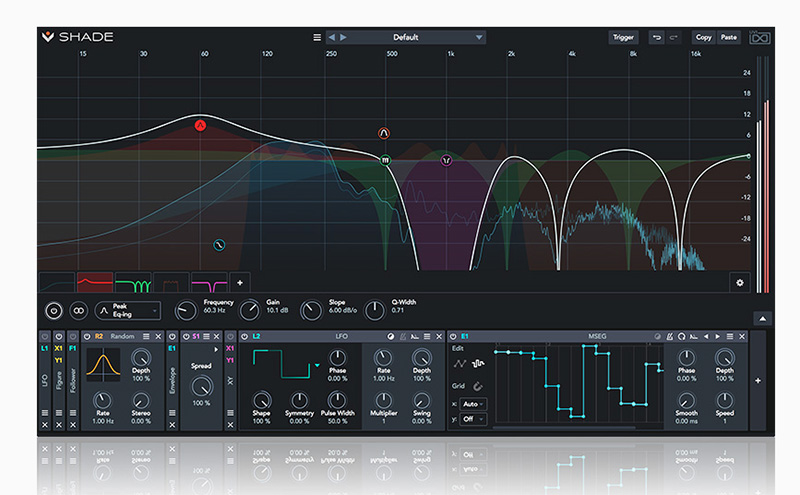Toggle MSEG grid snap magnet icon

[x=478, y=386]
